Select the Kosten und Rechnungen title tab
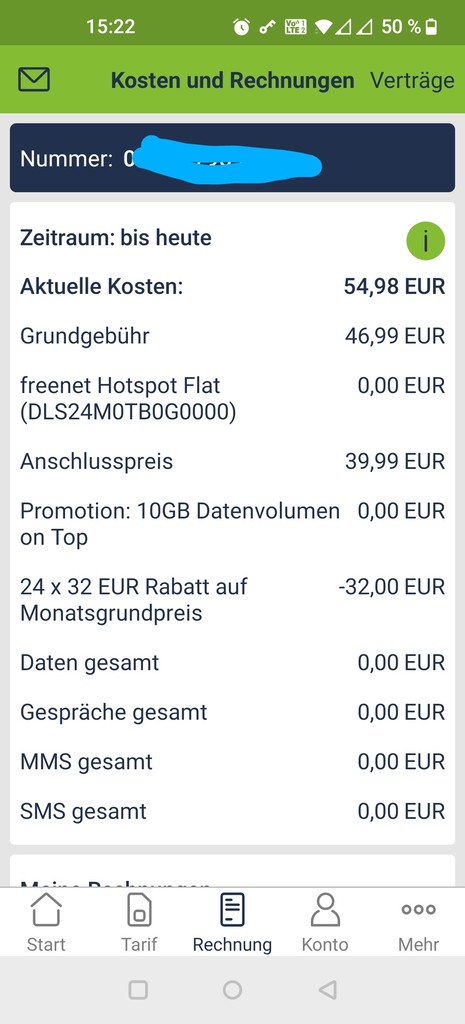The width and height of the screenshot is (465, 1024). [x=232, y=80]
